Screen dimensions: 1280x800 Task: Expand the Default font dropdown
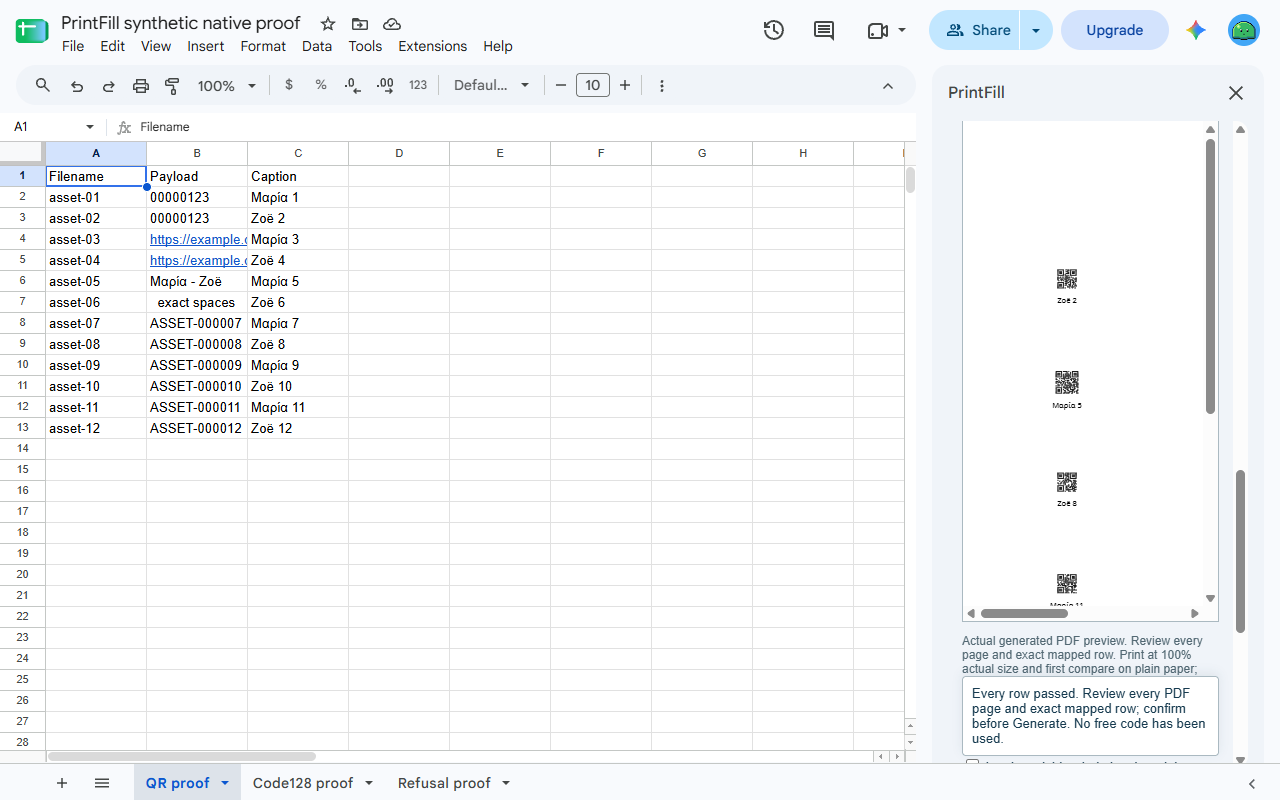(x=491, y=85)
